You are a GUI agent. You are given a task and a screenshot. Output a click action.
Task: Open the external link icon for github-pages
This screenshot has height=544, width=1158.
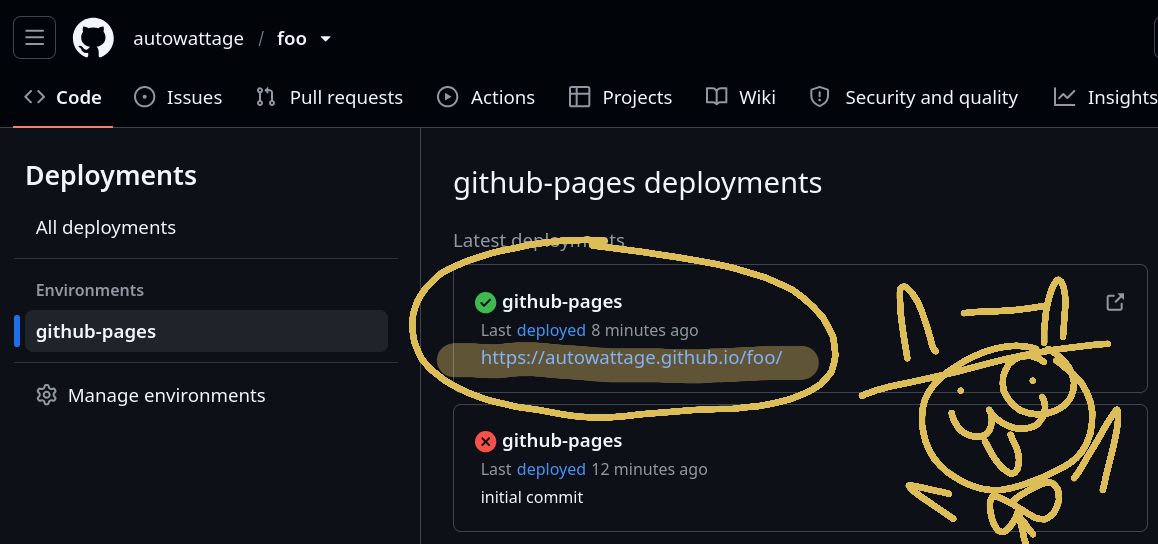[x=1114, y=302]
